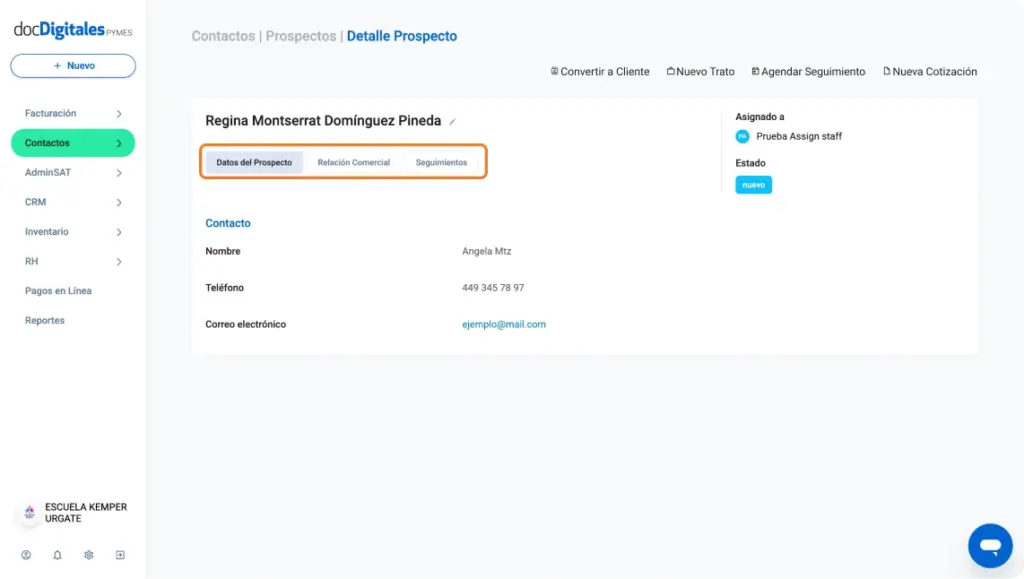Screen dimensions: 1024x579
Task: Switch to the Relación Comercial tab
Action: point(353,163)
